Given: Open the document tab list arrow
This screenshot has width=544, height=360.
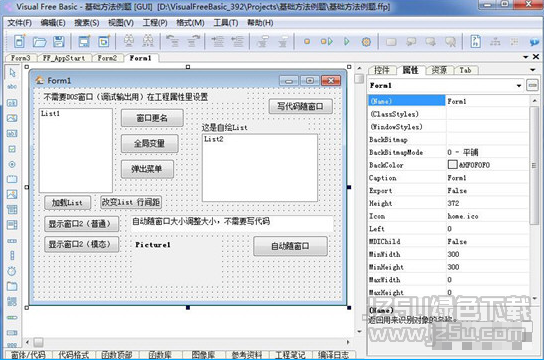Looking at the screenshot, I should point(526,57).
